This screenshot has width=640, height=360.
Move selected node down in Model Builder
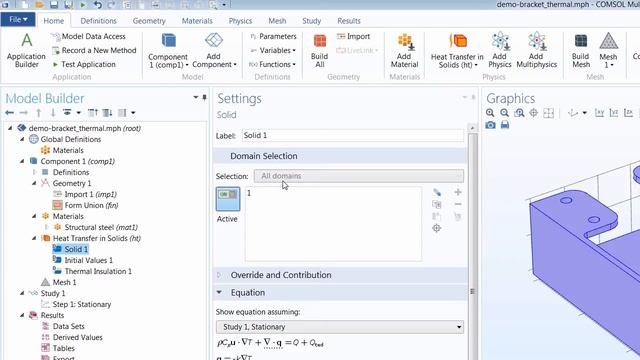53,113
